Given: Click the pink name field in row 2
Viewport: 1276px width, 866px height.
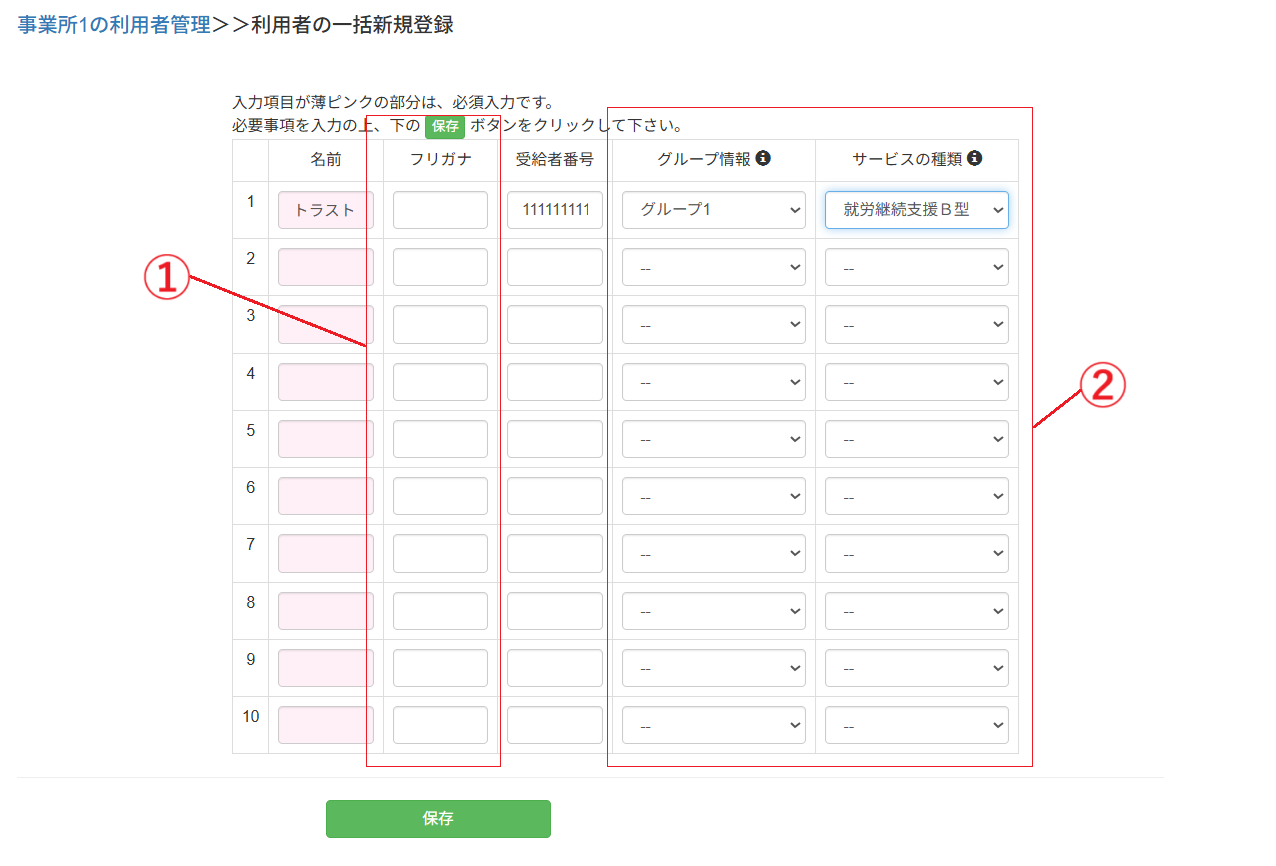Looking at the screenshot, I should click(x=325, y=267).
